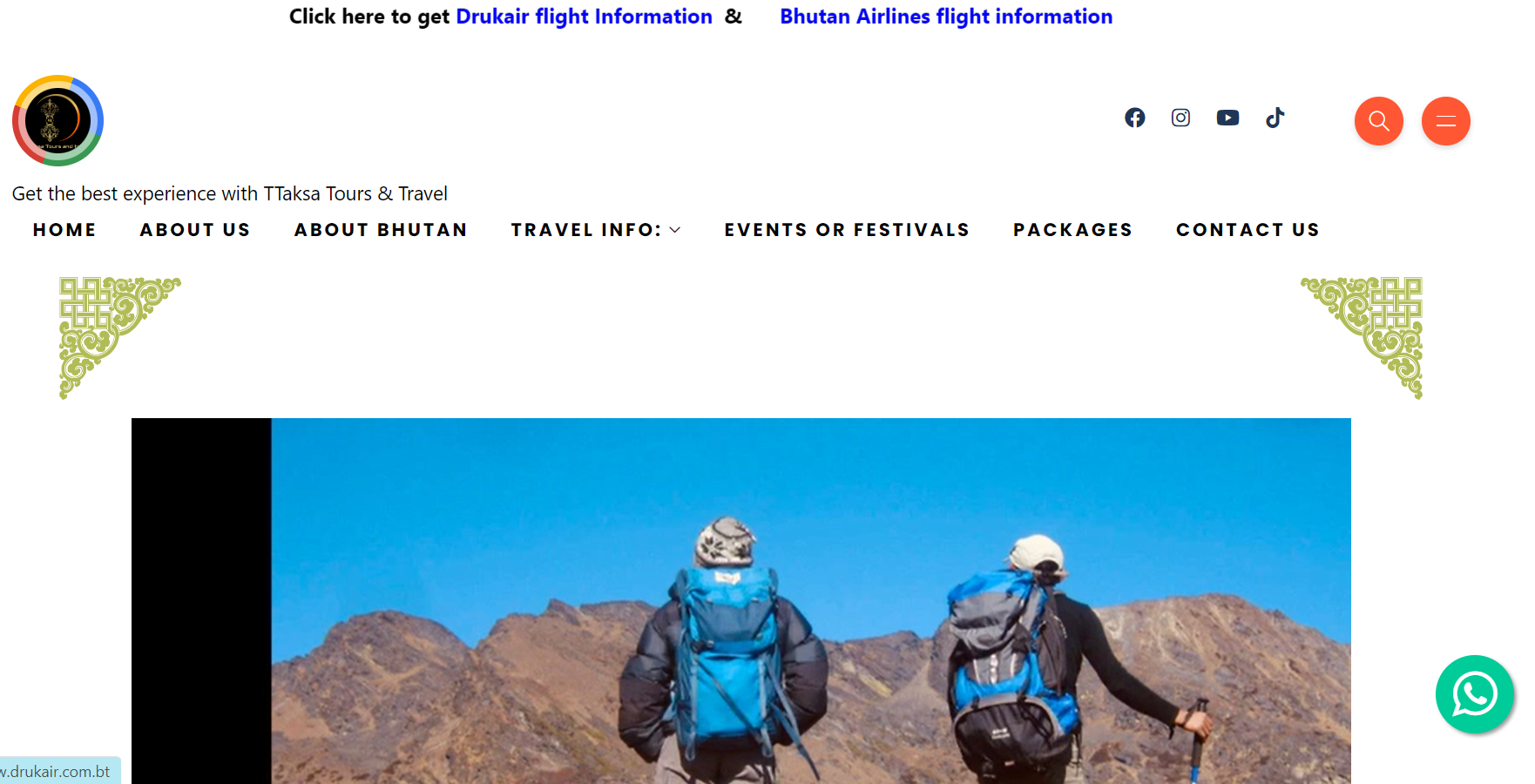Open the Facebook social icon
This screenshot has height=784, width=1535.
coord(1134,118)
